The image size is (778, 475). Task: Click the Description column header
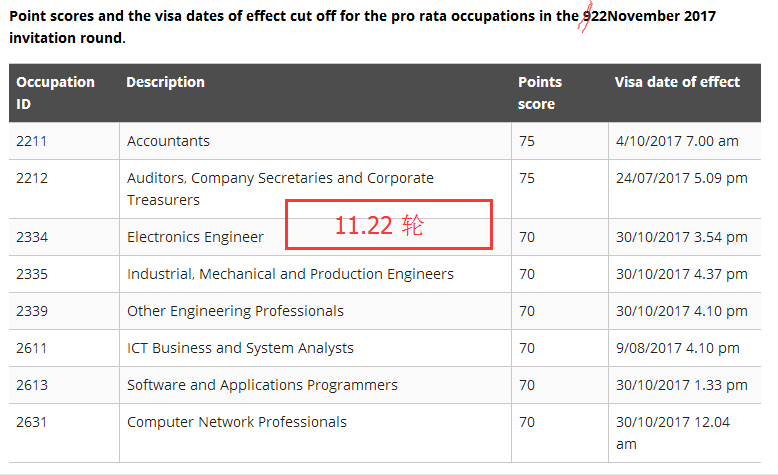[x=165, y=82]
